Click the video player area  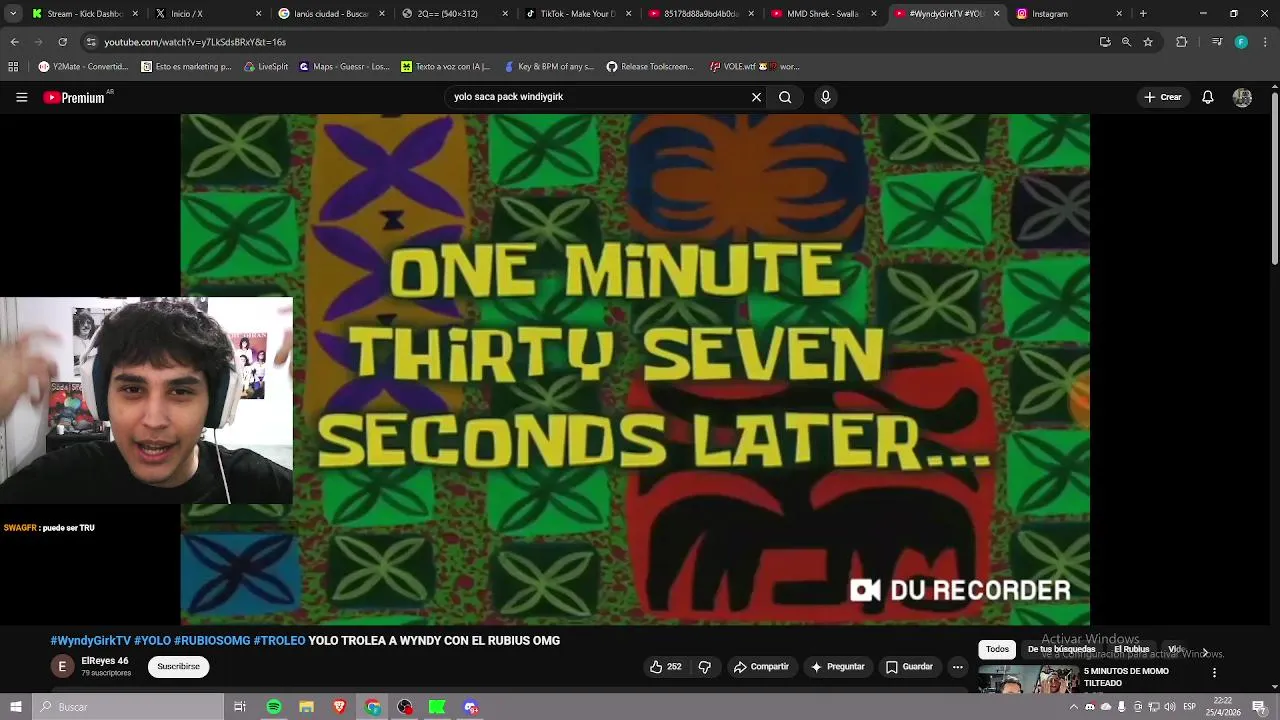point(635,369)
